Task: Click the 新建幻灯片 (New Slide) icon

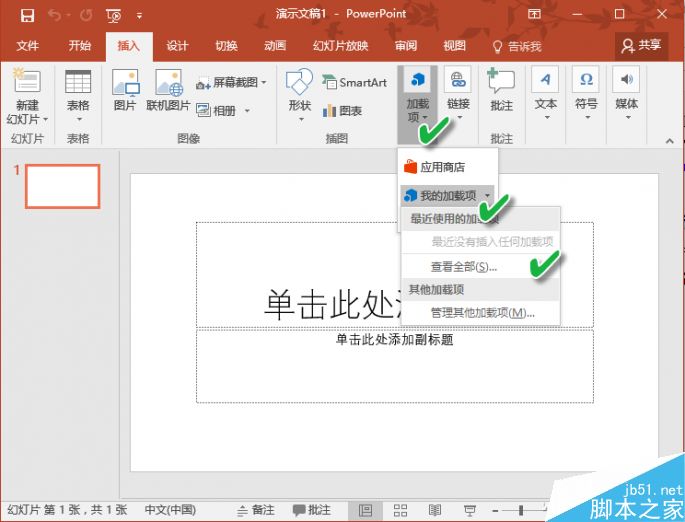Action: pyautogui.click(x=27, y=81)
